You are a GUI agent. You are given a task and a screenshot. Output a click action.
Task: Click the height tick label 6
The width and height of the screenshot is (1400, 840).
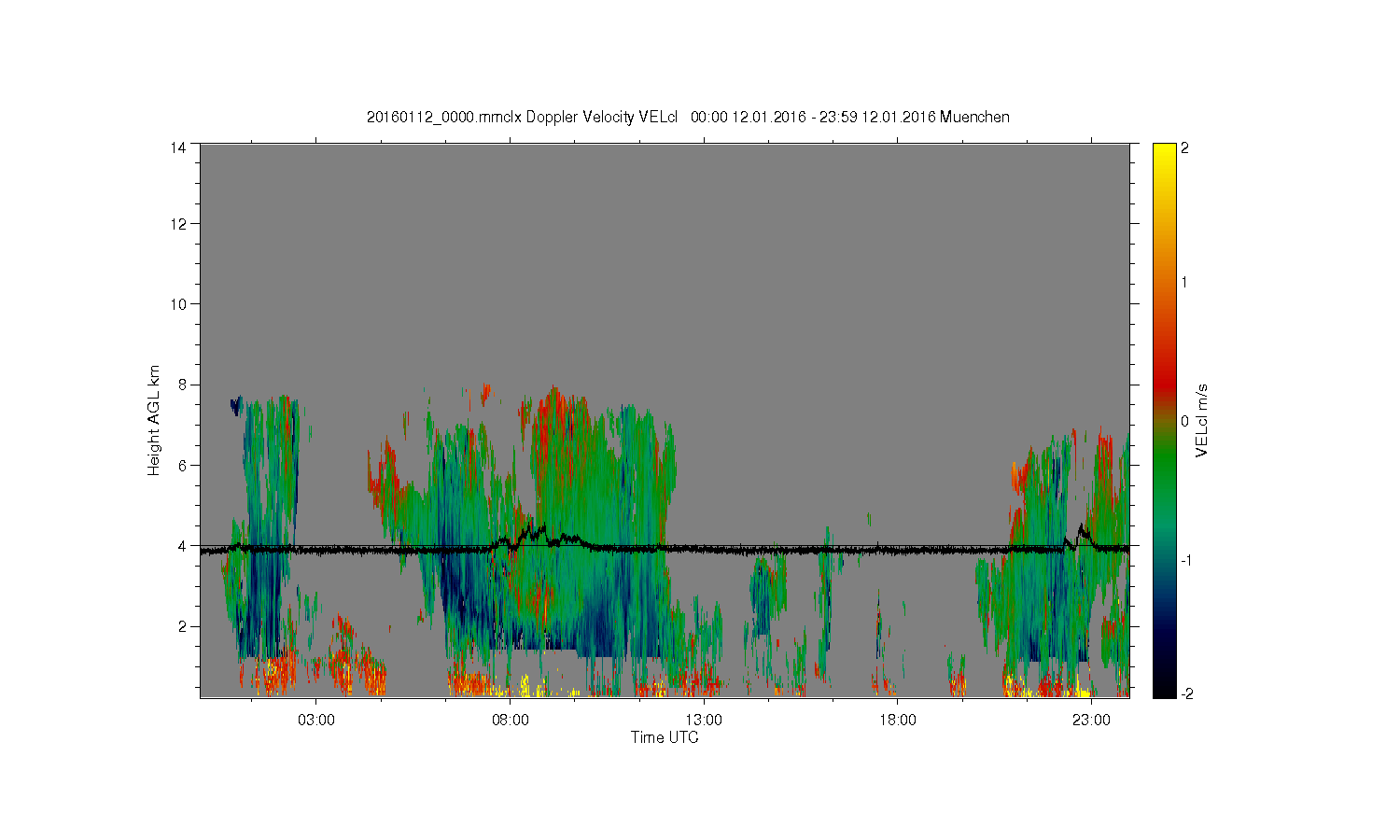pyautogui.click(x=182, y=465)
